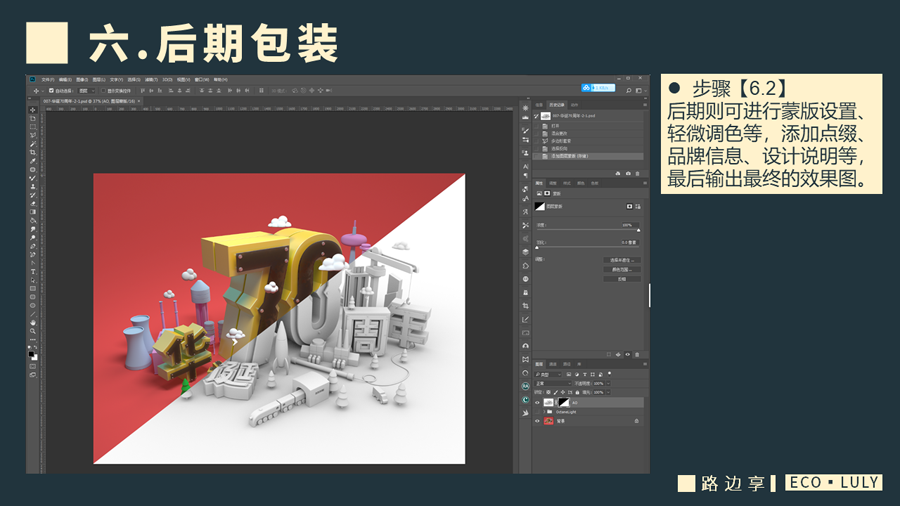900x506 pixels.
Task: Open layer fill dropdown arrow
Action: tap(608, 392)
